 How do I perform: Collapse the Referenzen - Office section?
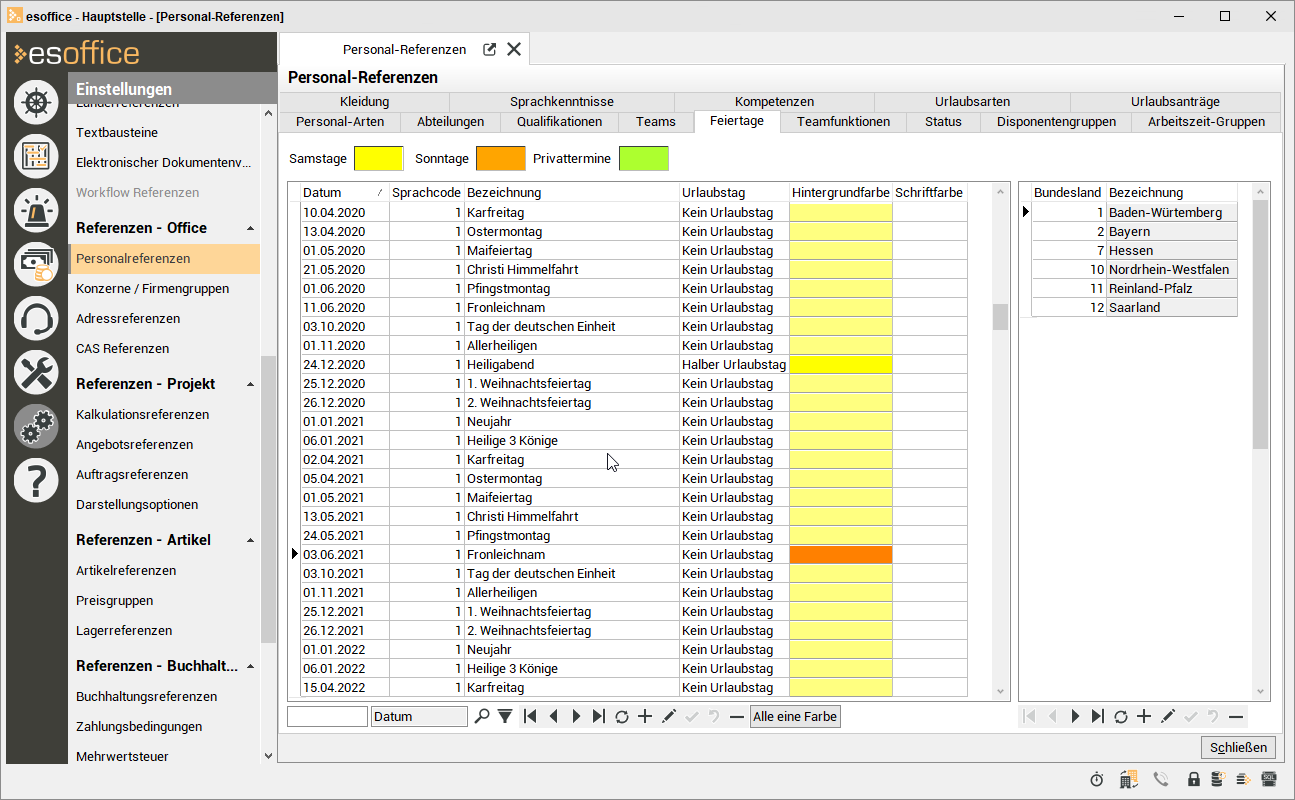[x=251, y=229]
